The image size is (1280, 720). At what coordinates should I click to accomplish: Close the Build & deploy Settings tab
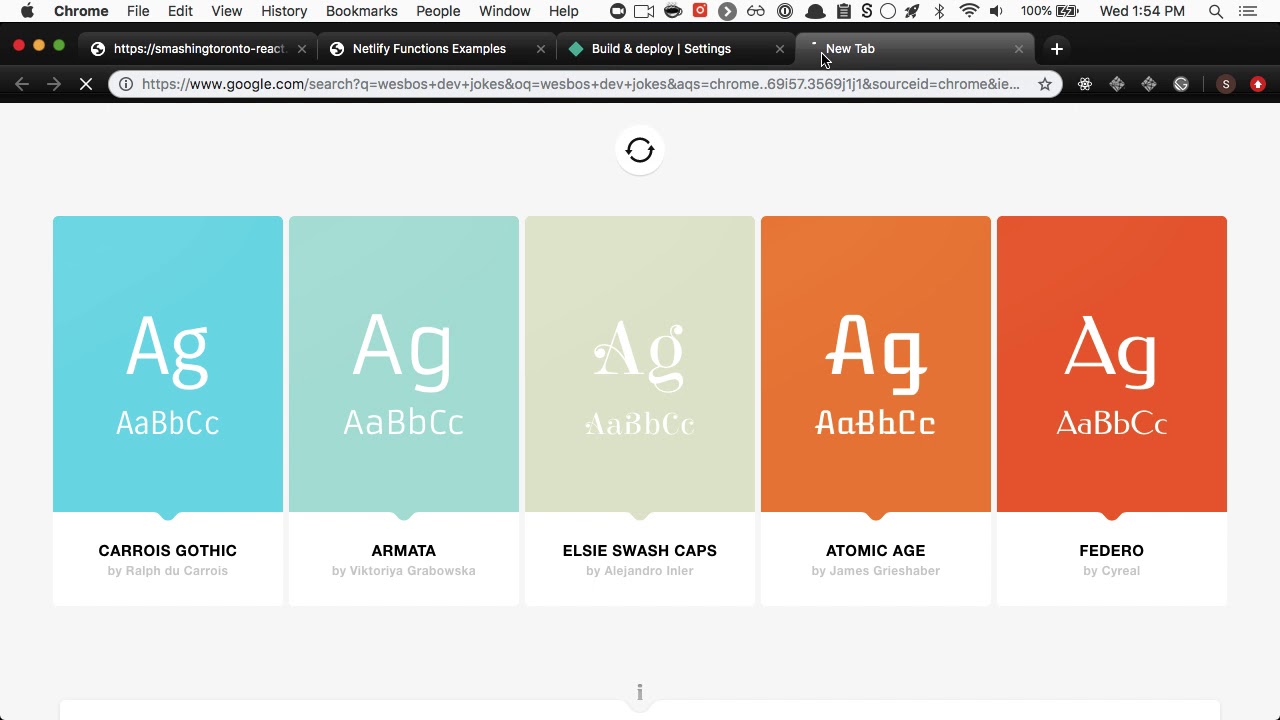[780, 49]
